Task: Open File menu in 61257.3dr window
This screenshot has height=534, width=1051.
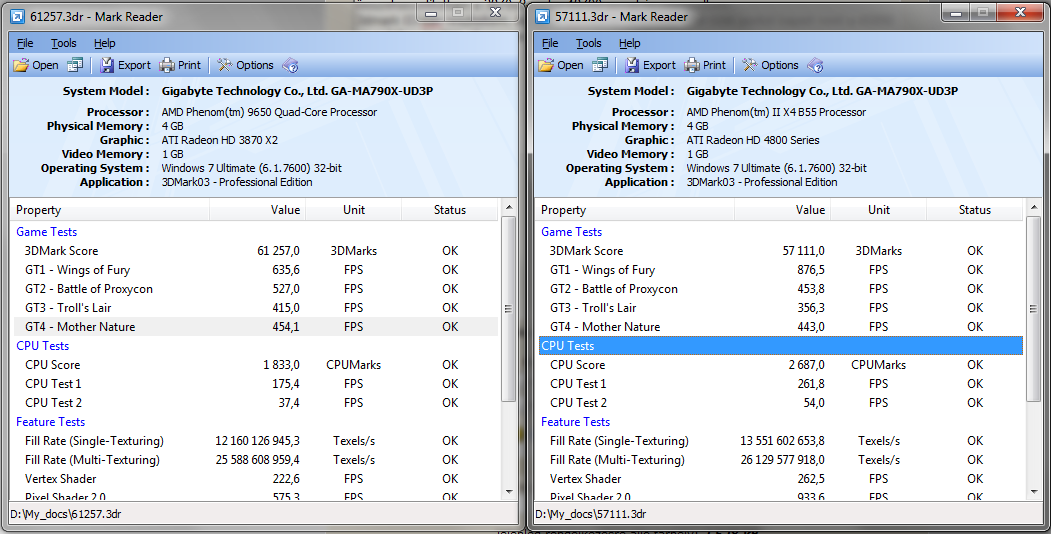Action: pyautogui.click(x=25, y=43)
